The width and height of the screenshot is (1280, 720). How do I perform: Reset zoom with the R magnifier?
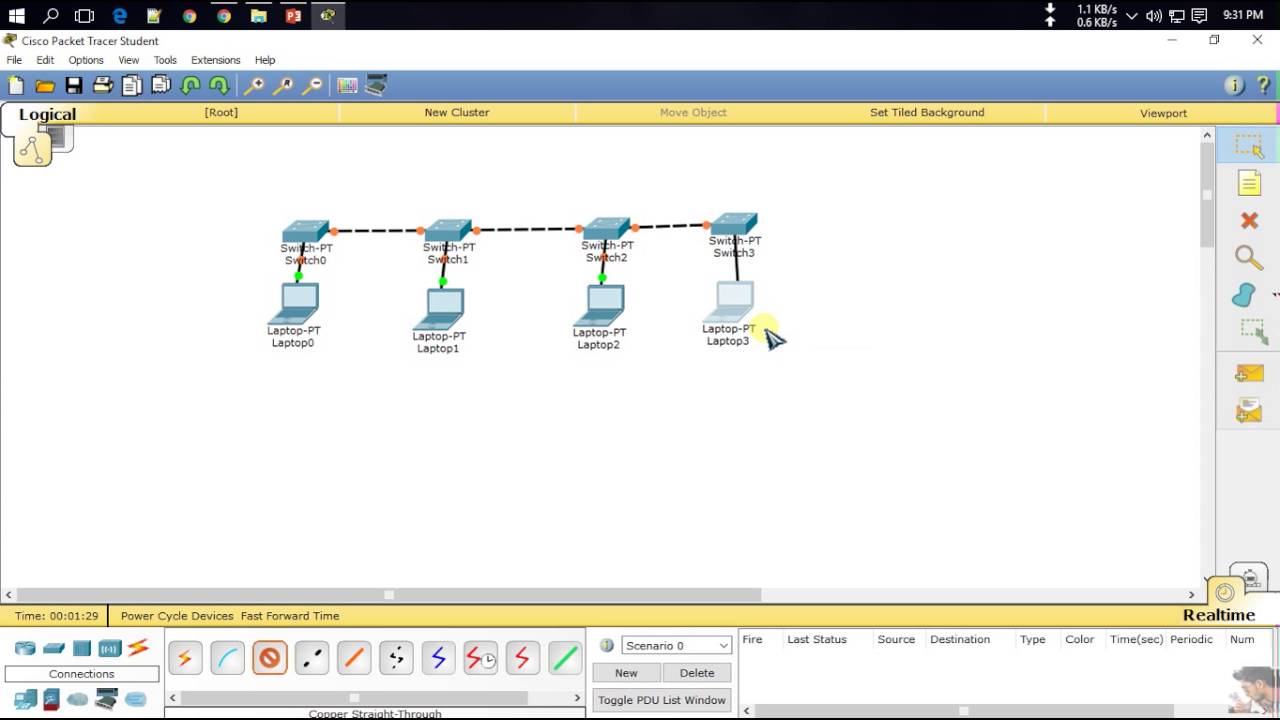click(x=284, y=86)
